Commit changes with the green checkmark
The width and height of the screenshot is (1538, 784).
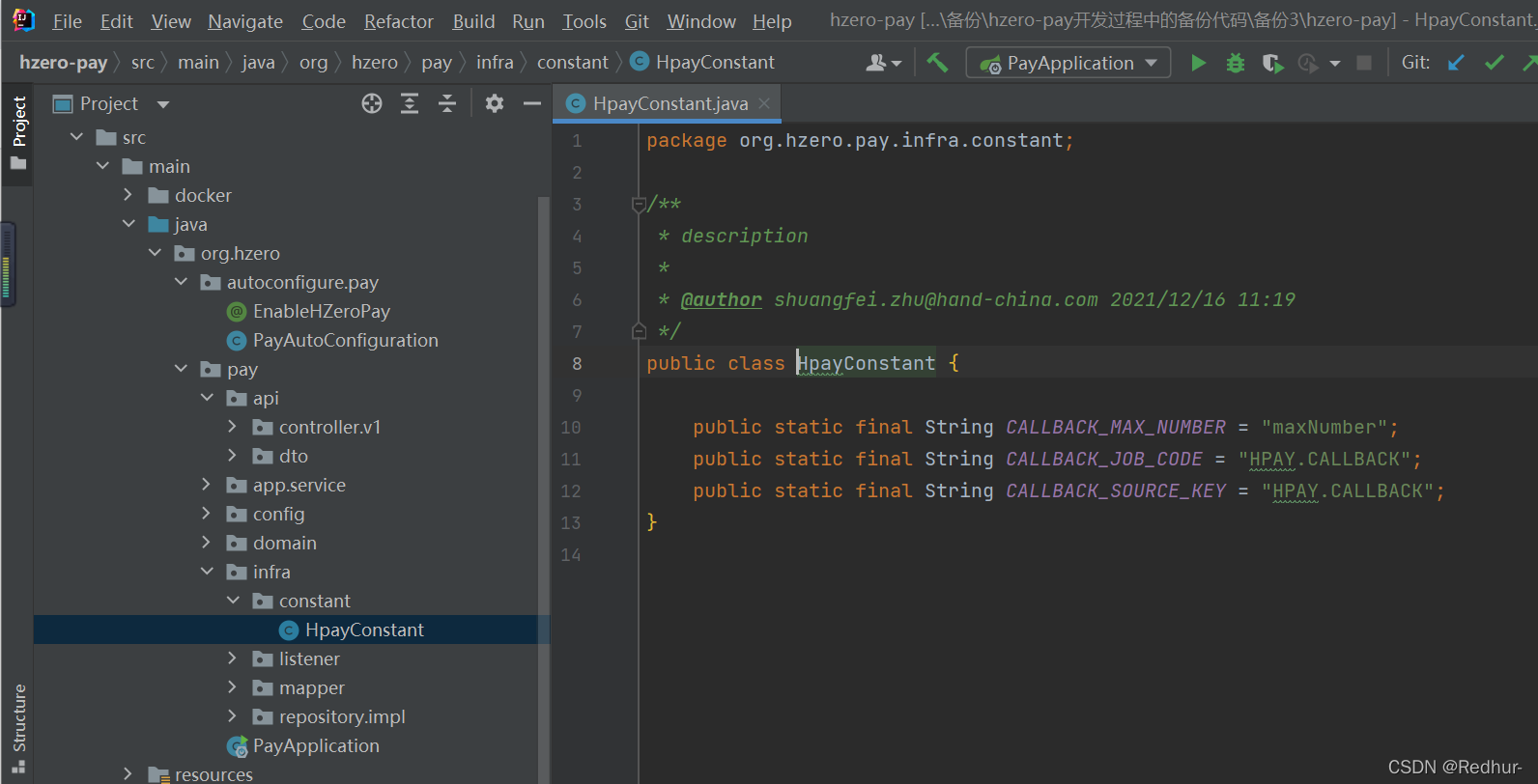click(1495, 63)
